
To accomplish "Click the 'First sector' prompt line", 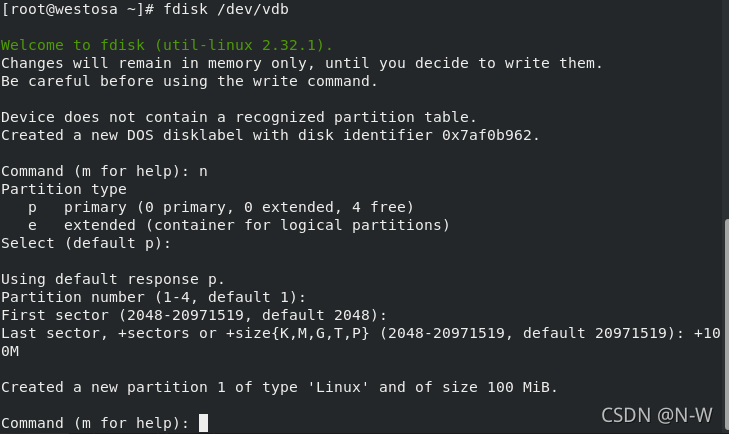I will point(194,315).
